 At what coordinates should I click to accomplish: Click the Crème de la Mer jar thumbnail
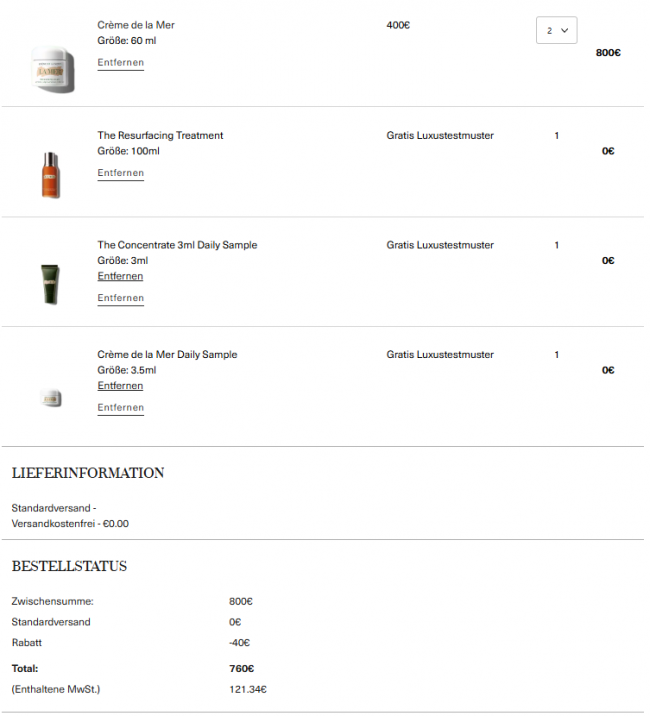[52, 69]
